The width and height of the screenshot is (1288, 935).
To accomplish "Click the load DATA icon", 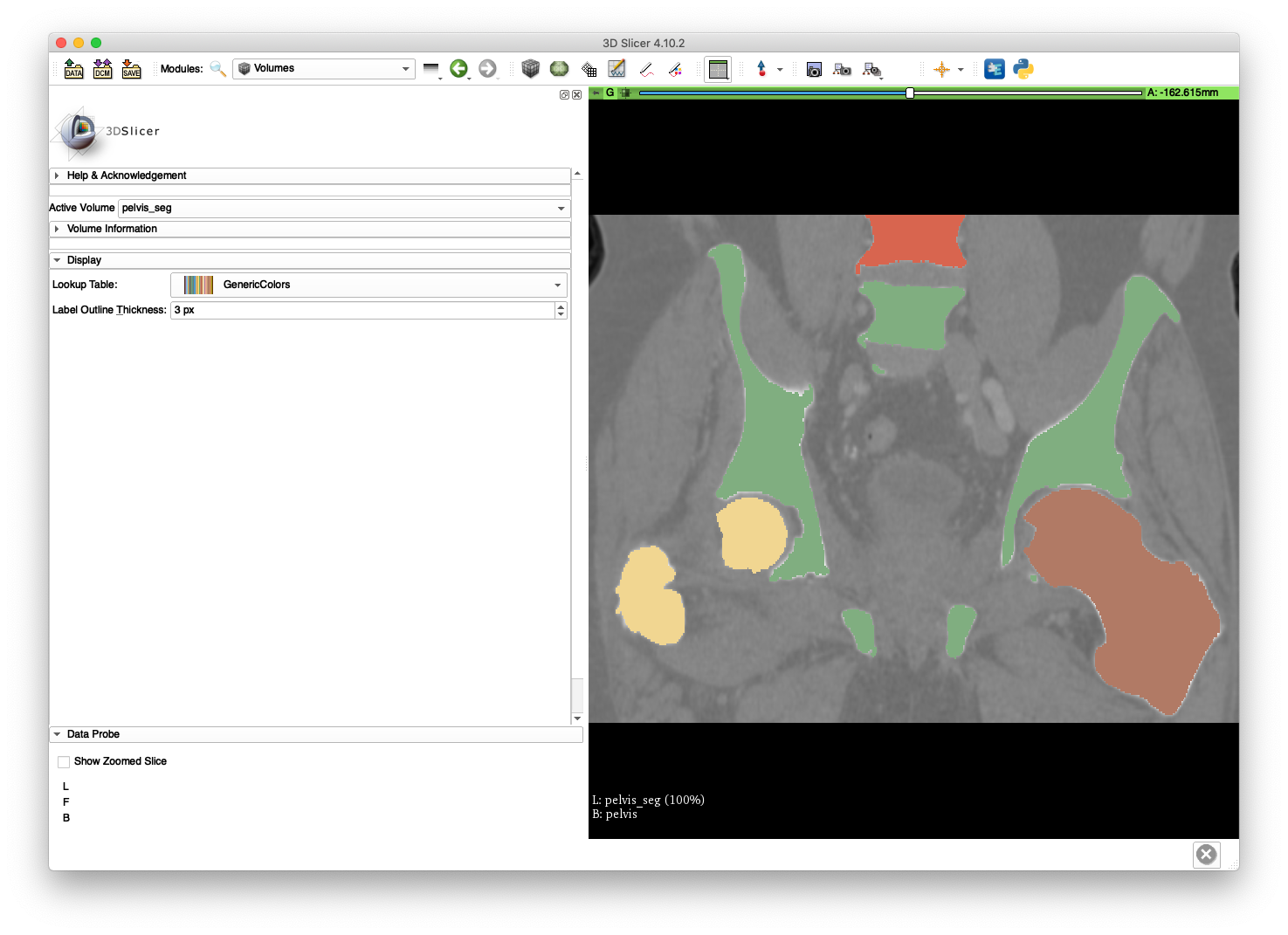I will tap(74, 69).
